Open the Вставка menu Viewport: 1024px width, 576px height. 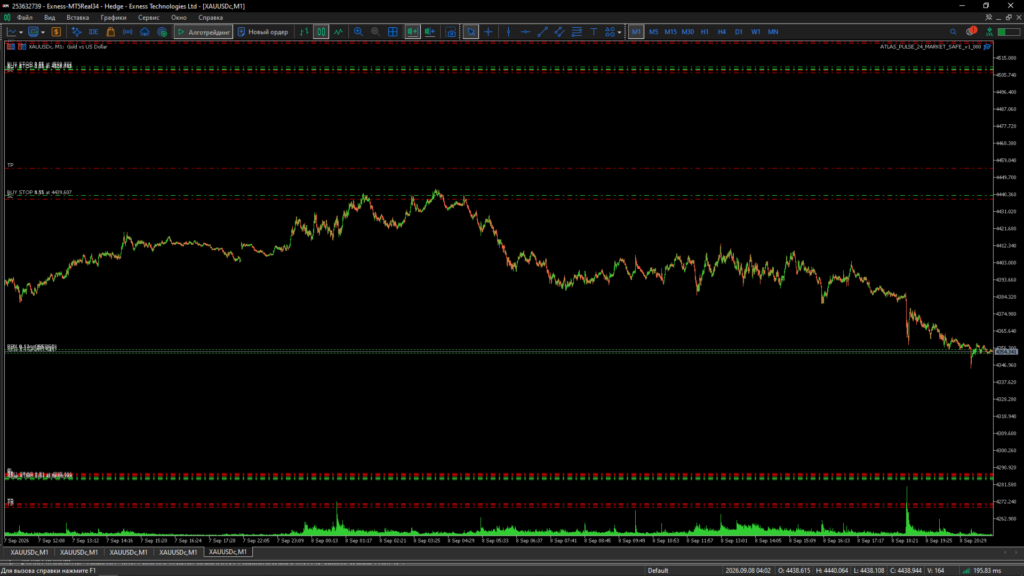(x=78, y=18)
